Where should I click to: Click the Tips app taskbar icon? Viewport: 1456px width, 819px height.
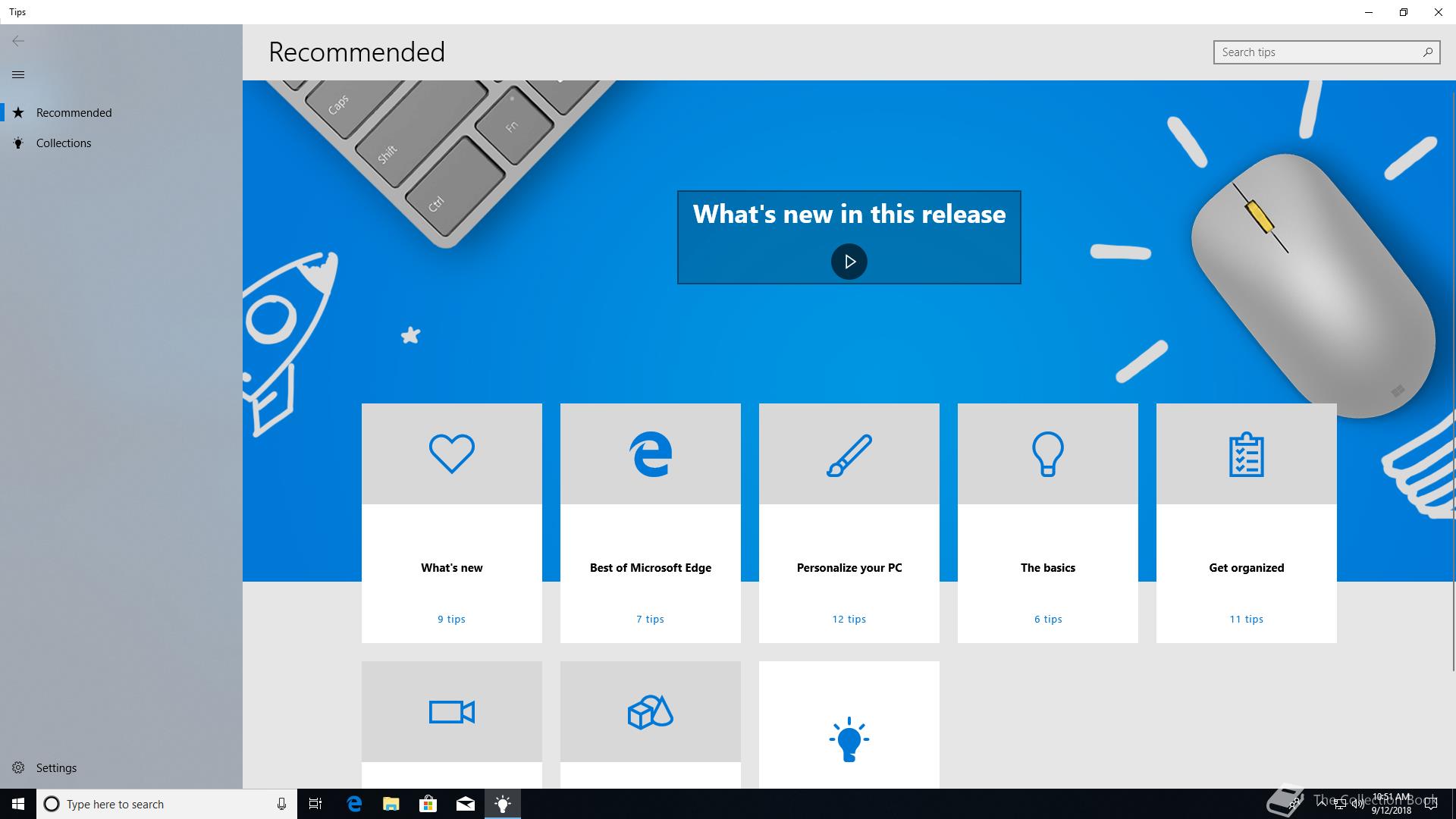(x=503, y=804)
